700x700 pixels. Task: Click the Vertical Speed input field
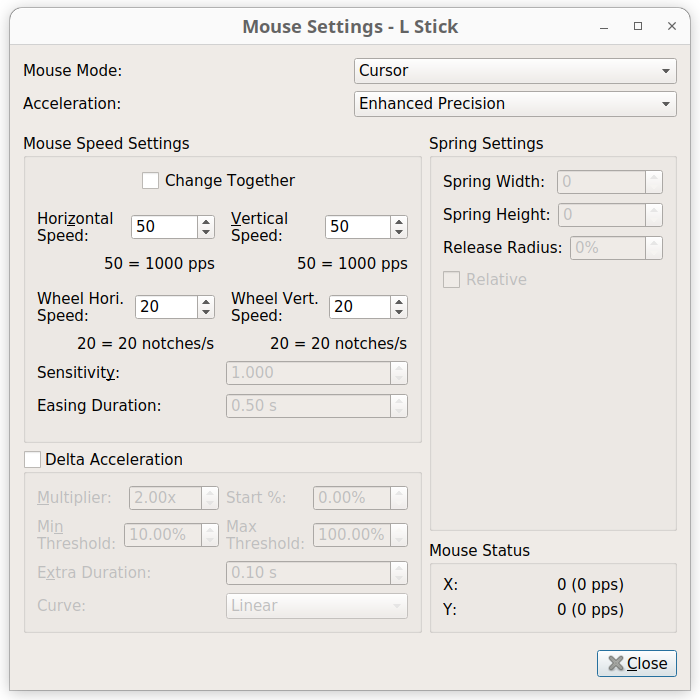pyautogui.click(x=358, y=227)
